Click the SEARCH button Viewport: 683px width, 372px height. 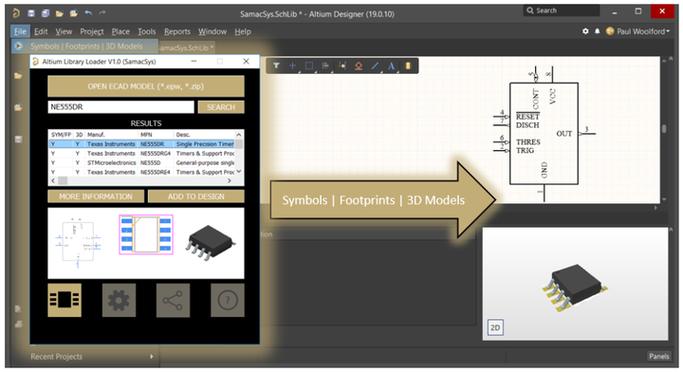coord(221,107)
